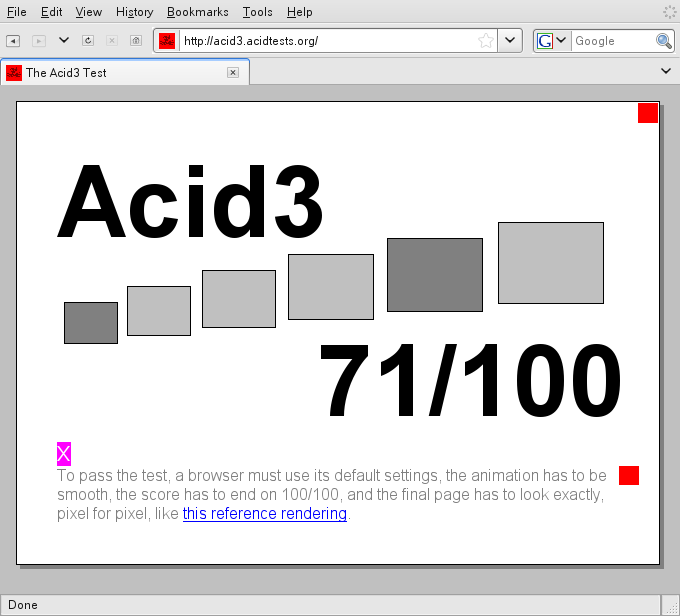
Task: Close The Acid3 Test tab
Action: coord(233,72)
